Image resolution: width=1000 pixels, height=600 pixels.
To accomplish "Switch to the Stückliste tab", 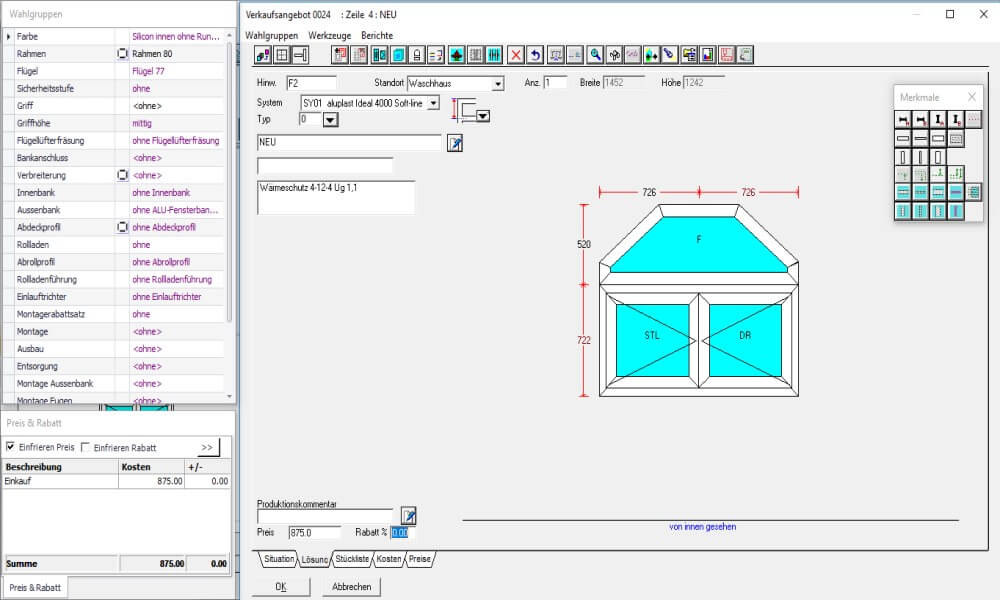I will [x=353, y=559].
